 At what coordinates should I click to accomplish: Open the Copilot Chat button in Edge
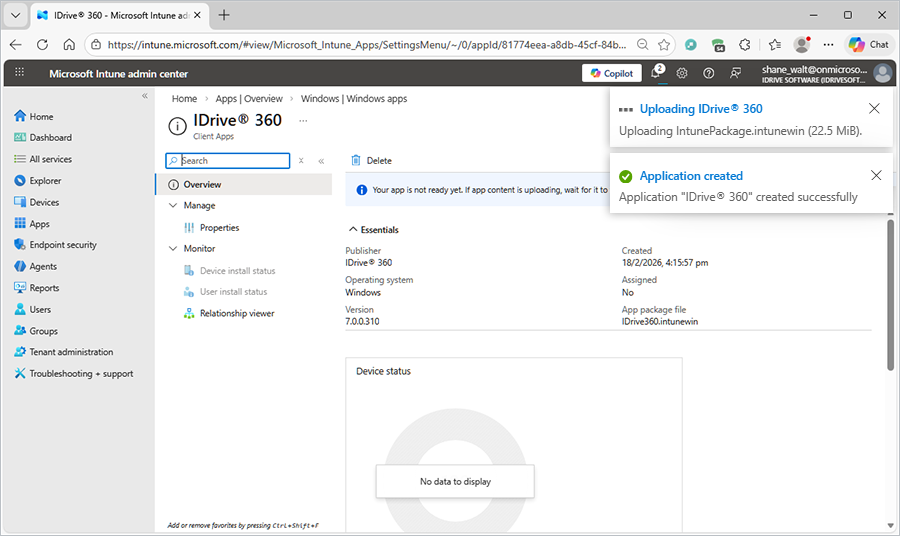pyautogui.click(x=869, y=45)
